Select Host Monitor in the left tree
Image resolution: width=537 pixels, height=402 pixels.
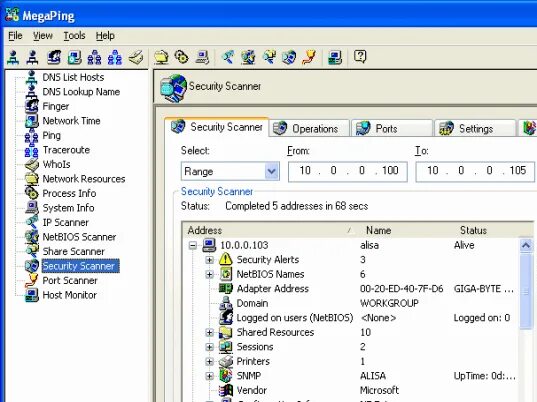coord(70,295)
